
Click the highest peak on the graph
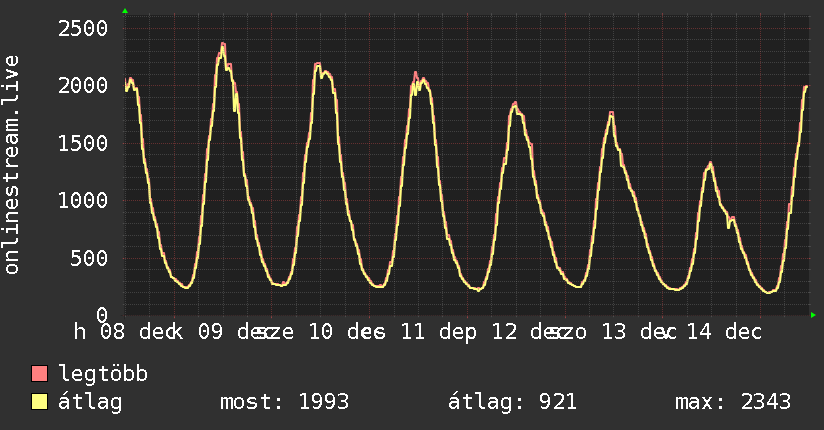coord(223,45)
